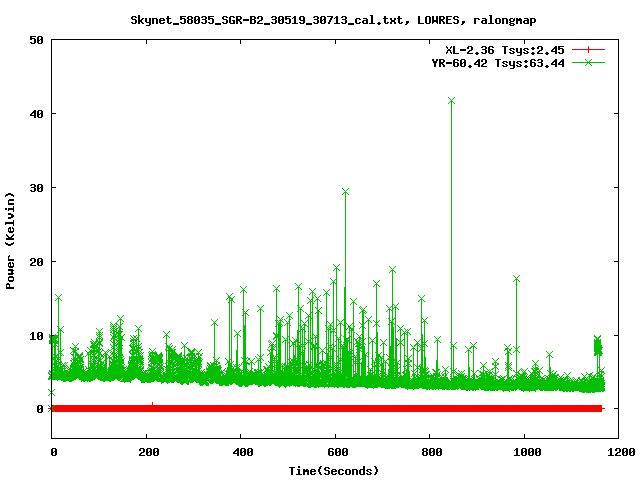The image size is (640, 480).
Task: Click the x-axis tick label 800
Action: [432, 452]
